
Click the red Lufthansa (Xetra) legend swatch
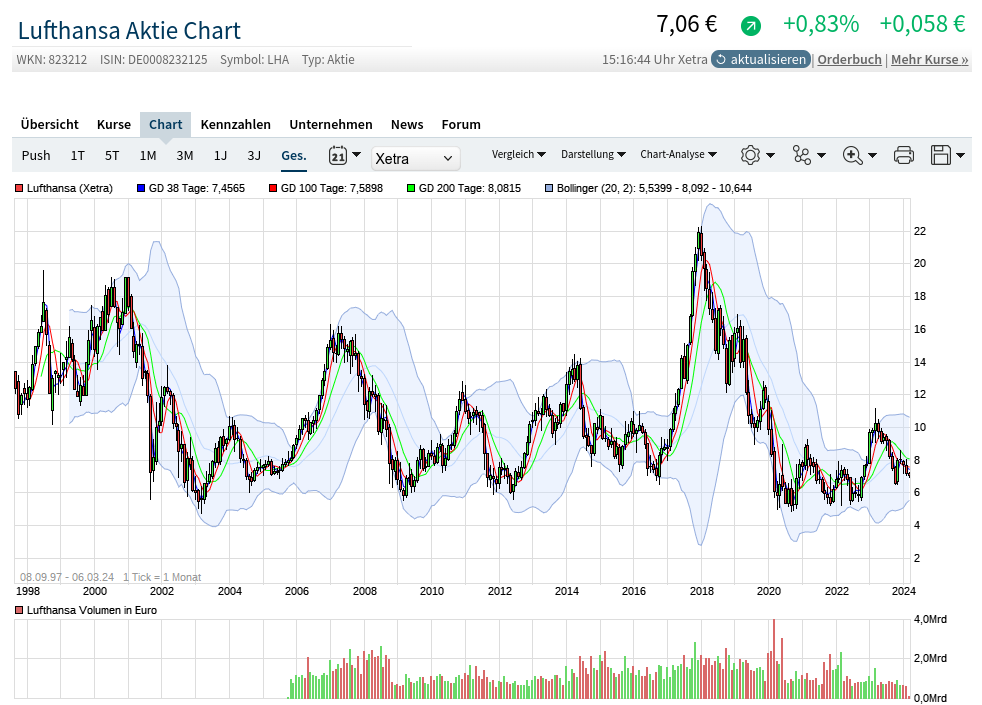click(19, 188)
